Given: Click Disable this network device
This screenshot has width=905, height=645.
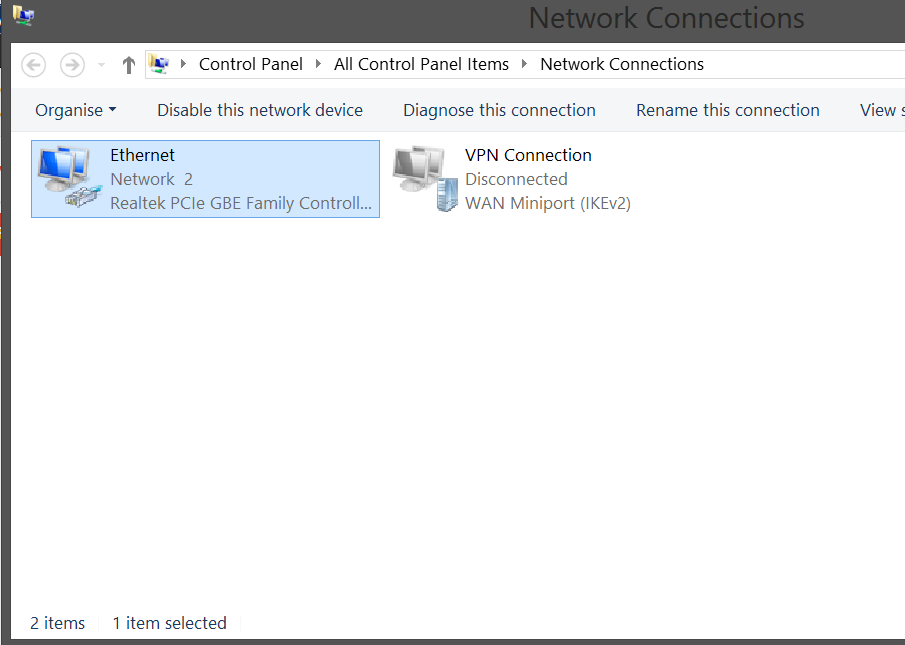Looking at the screenshot, I should (x=260, y=110).
